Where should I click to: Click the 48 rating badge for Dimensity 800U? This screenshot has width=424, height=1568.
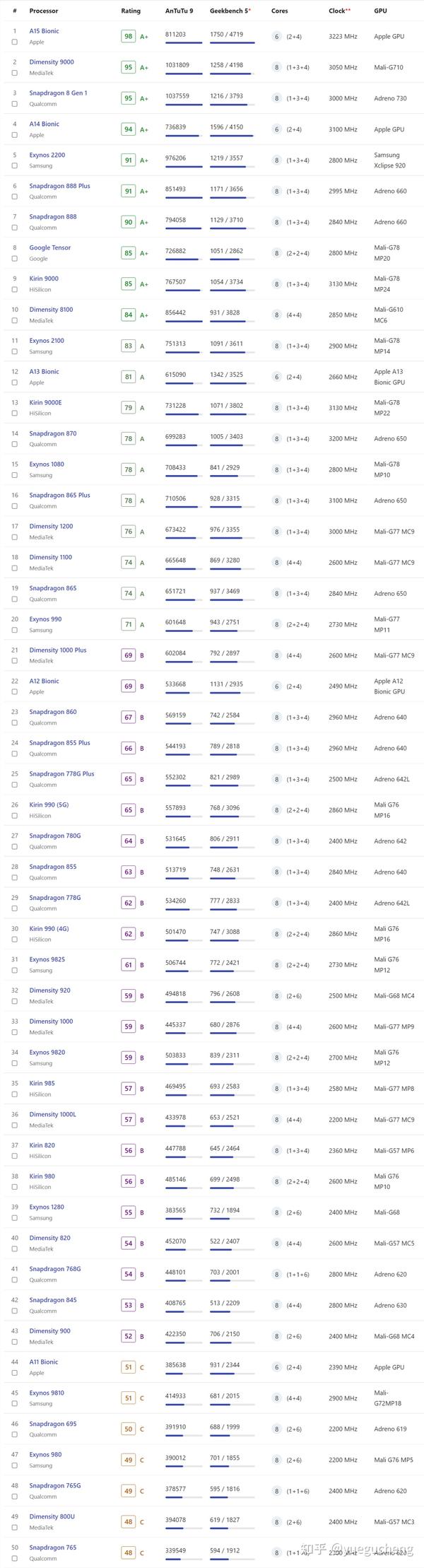coord(128,1522)
